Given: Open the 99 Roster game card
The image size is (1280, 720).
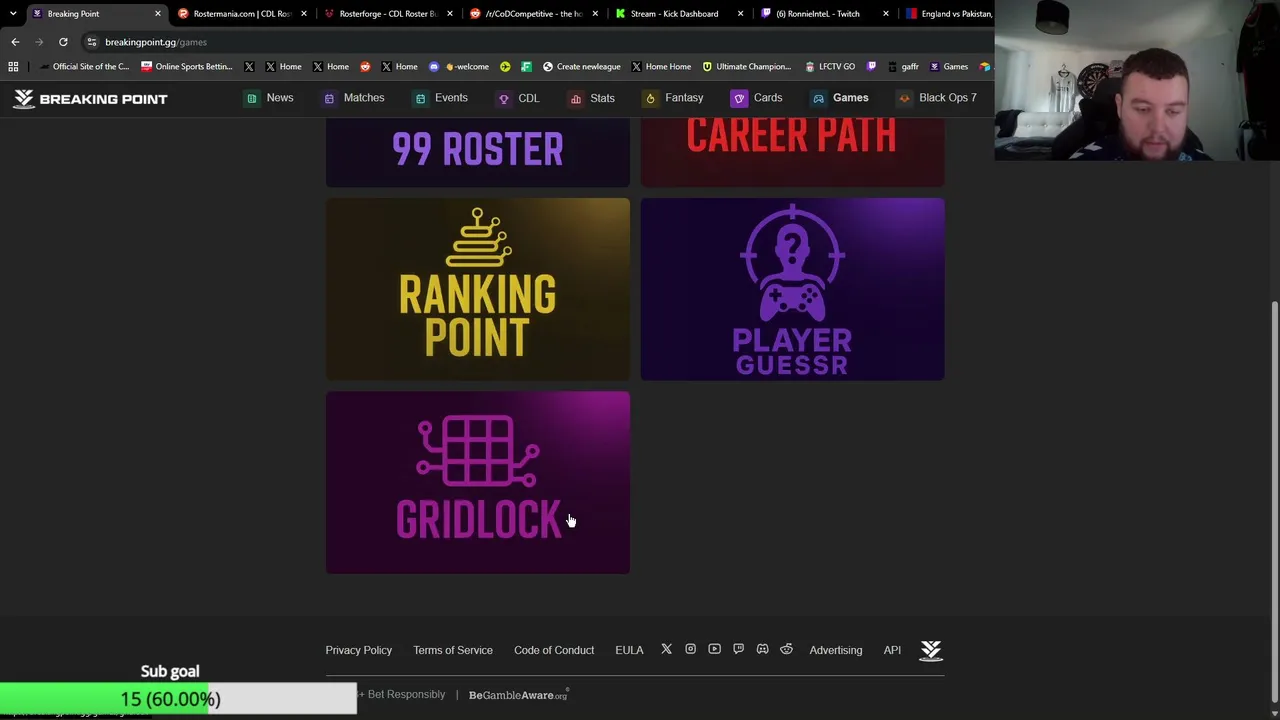Looking at the screenshot, I should point(478,153).
